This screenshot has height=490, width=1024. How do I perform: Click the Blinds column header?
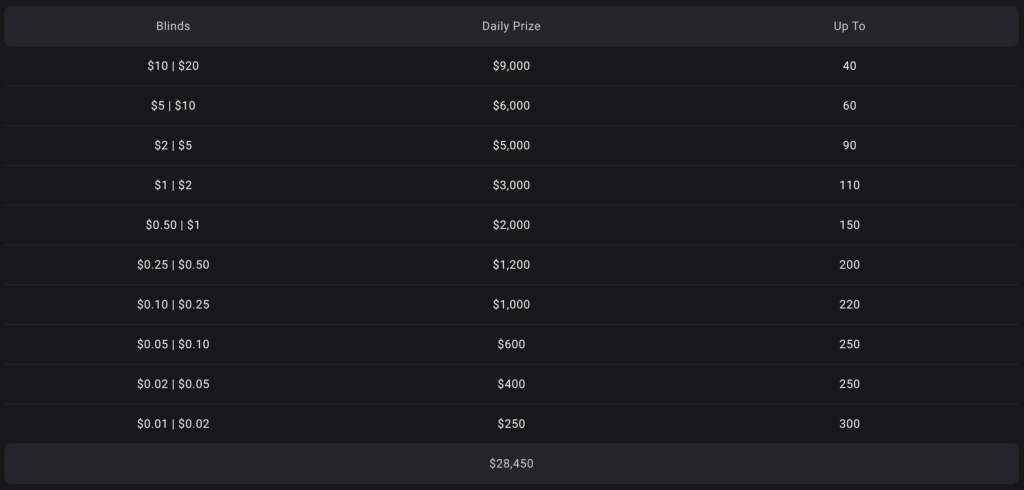[173, 26]
